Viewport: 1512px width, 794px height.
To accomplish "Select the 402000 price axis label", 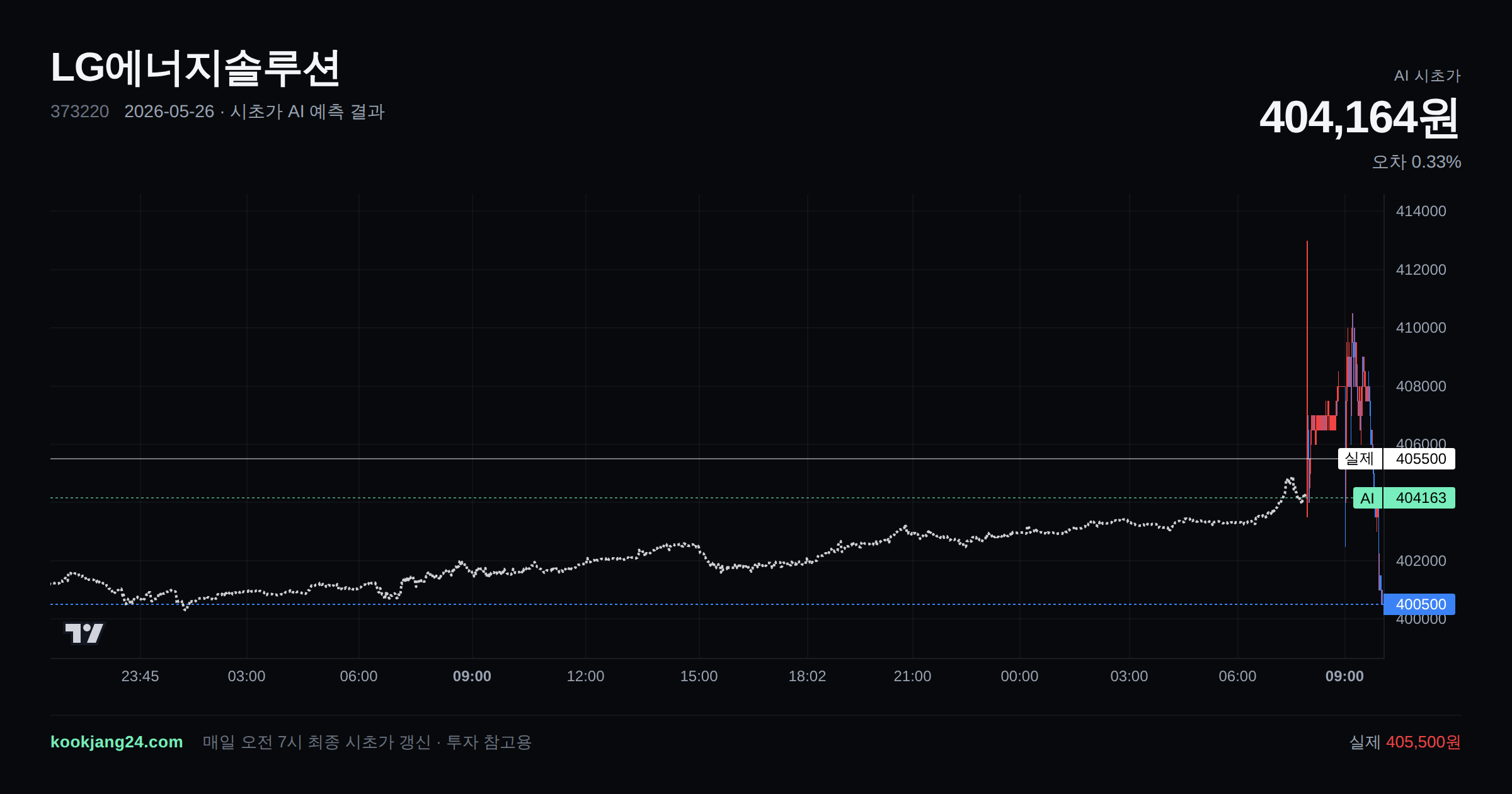I will point(1421,561).
